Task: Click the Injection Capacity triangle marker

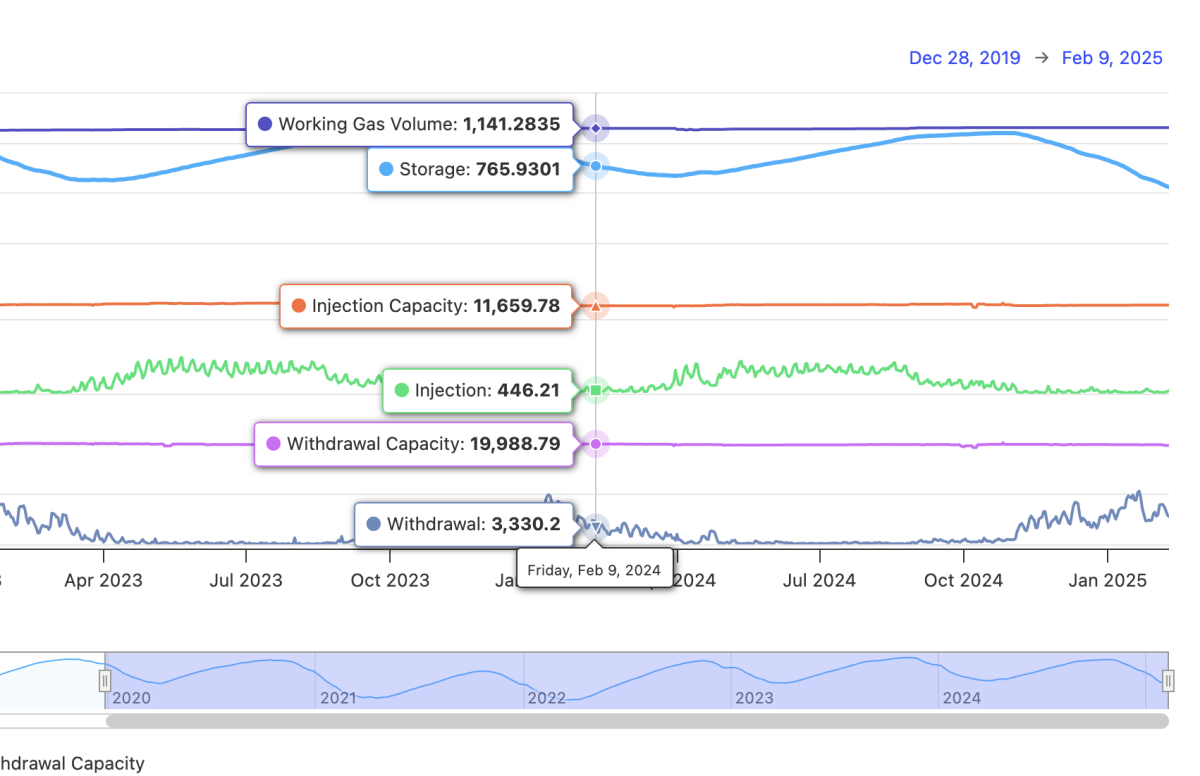Action: coord(596,306)
